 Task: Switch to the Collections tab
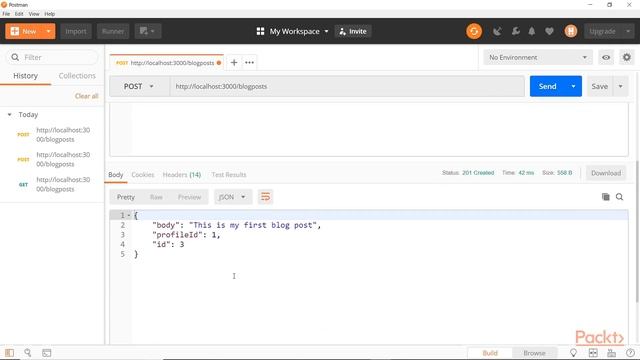(77, 76)
